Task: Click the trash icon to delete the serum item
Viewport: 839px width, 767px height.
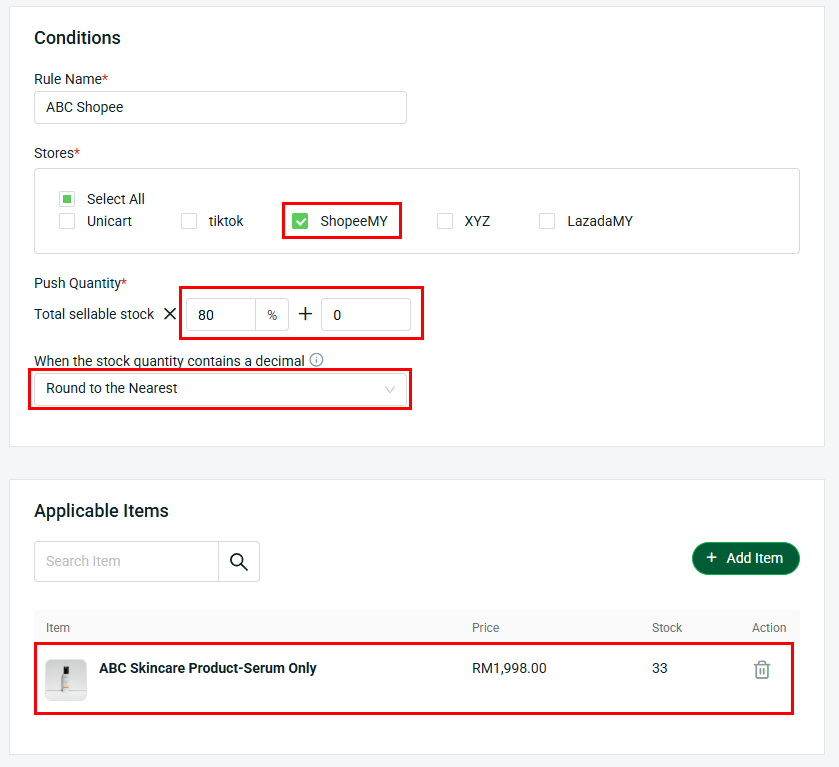Action: (761, 670)
